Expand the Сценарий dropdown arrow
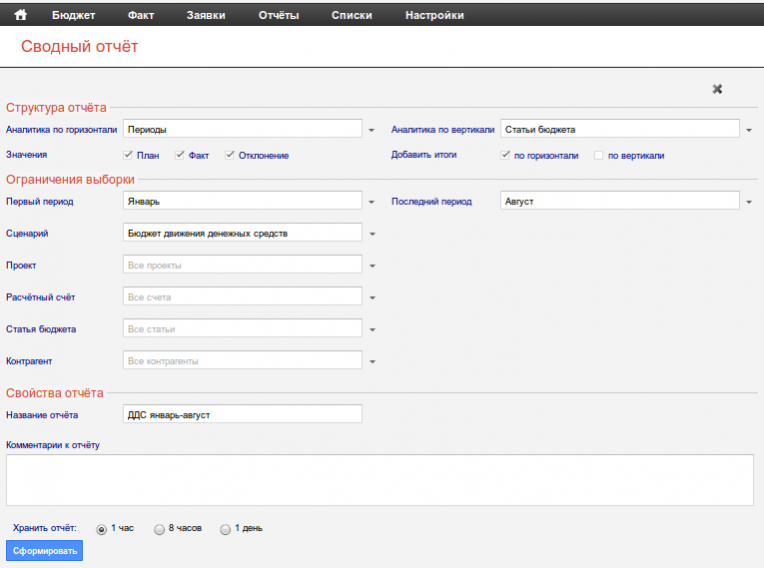The height and width of the screenshot is (568, 764). [371, 234]
